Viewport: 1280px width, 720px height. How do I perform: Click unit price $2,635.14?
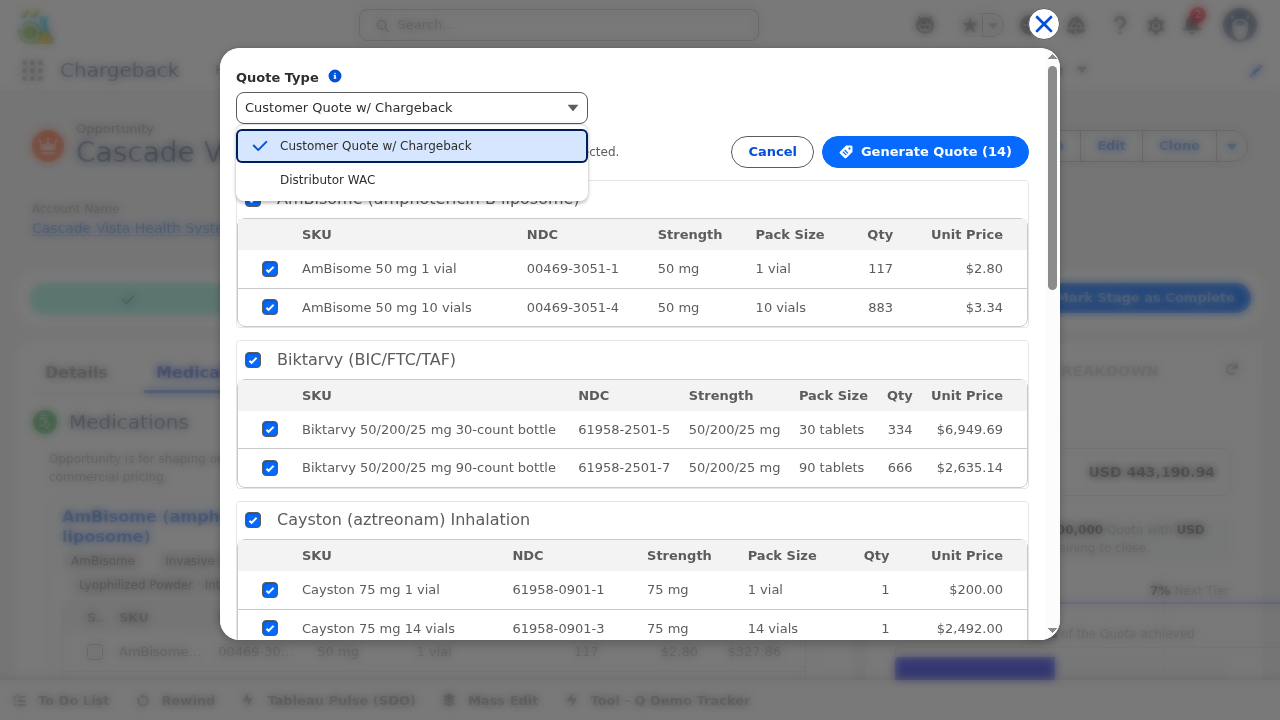coord(970,468)
